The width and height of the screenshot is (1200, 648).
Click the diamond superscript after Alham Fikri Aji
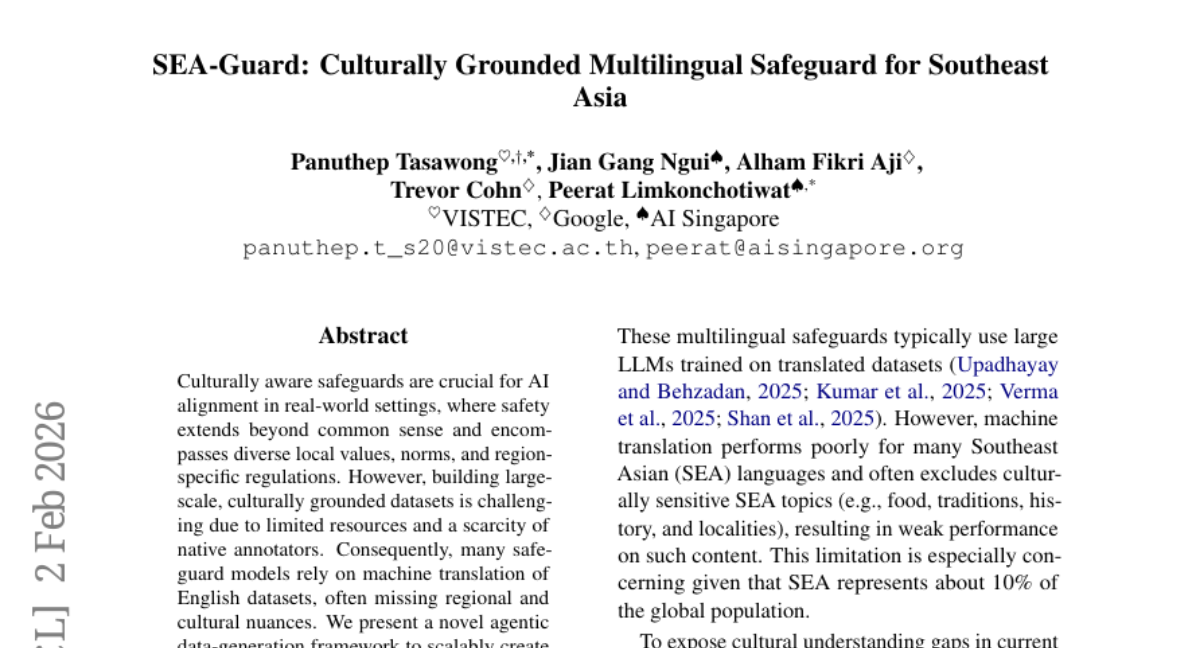tap(909, 157)
